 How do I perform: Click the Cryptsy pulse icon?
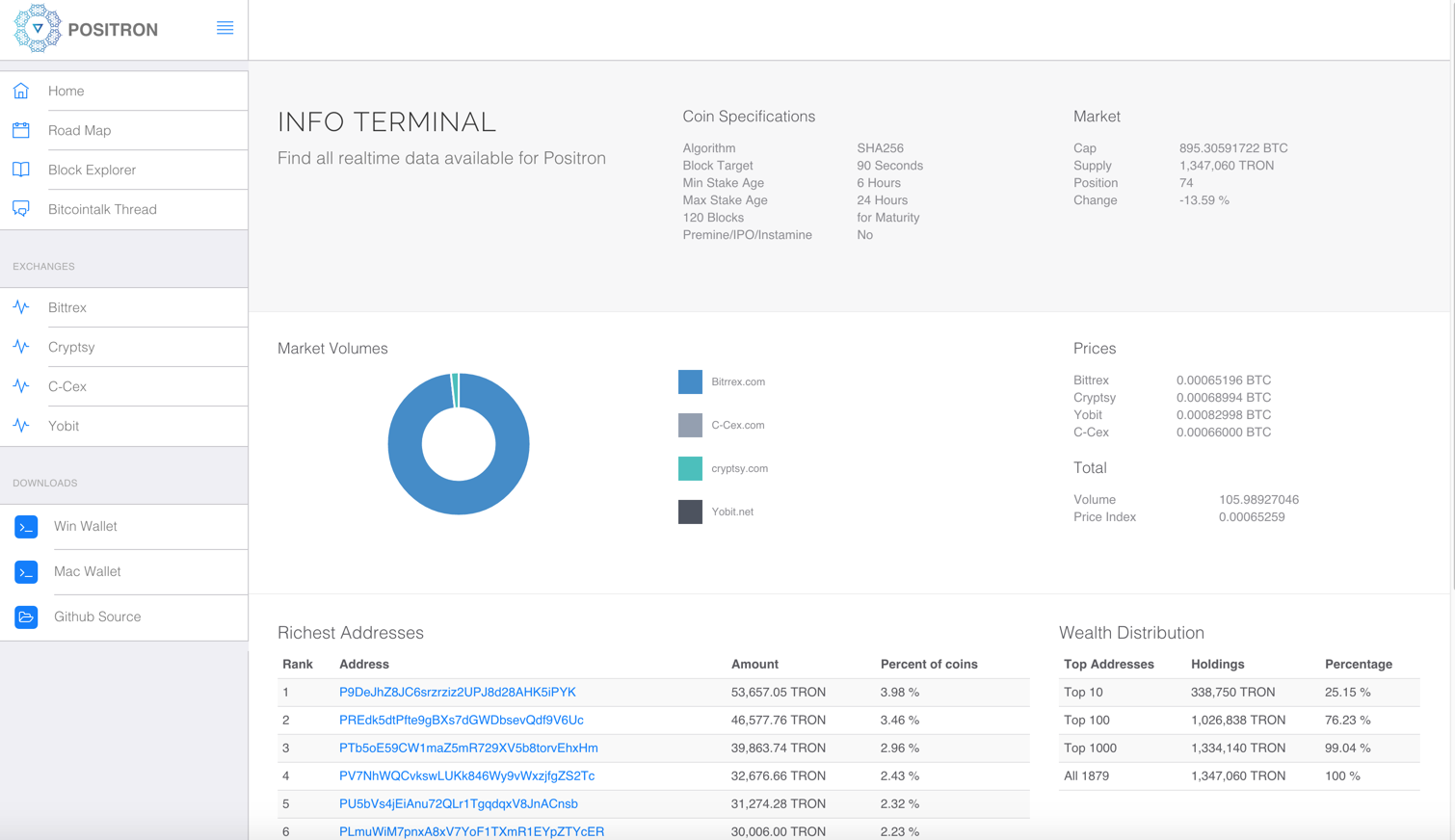pyautogui.click(x=21, y=347)
